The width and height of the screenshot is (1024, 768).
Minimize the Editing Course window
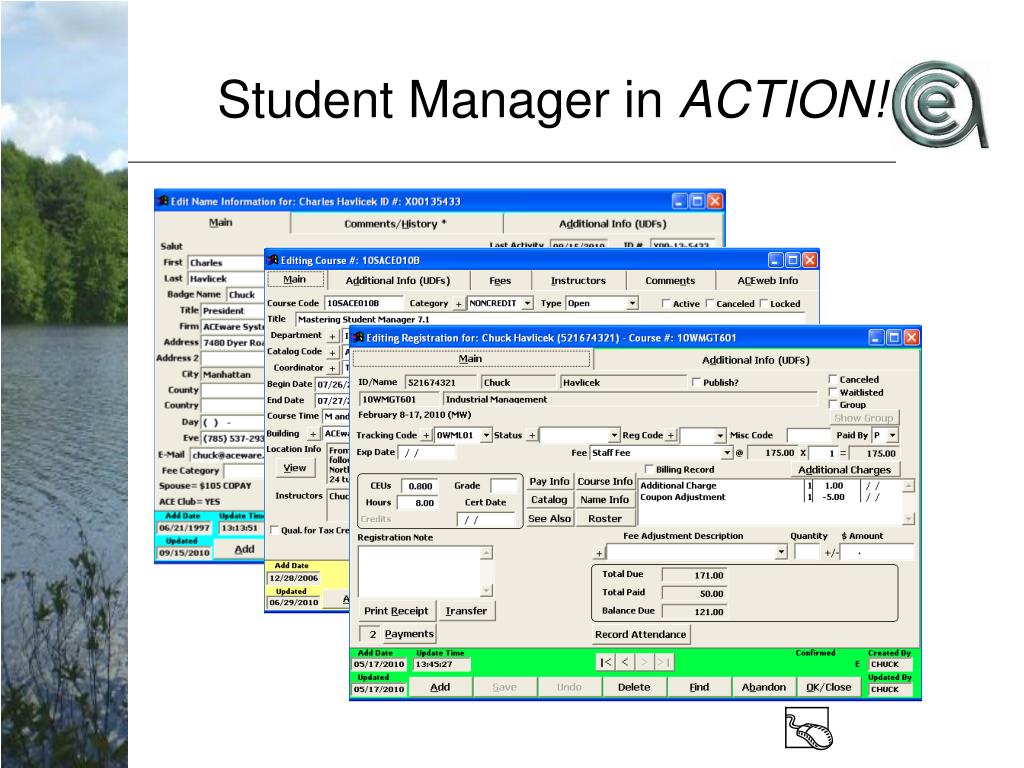click(x=775, y=260)
